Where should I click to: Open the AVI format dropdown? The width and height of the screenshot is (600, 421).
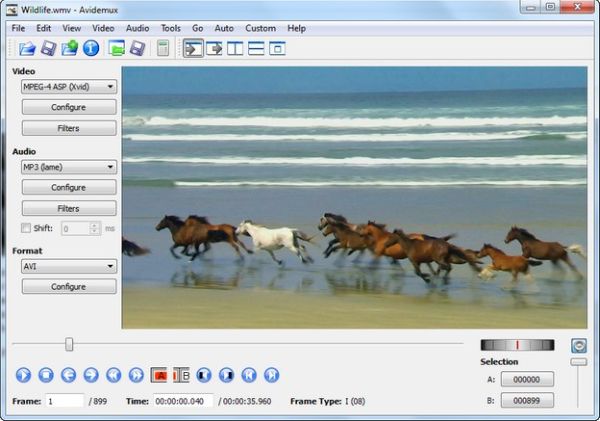(69, 267)
